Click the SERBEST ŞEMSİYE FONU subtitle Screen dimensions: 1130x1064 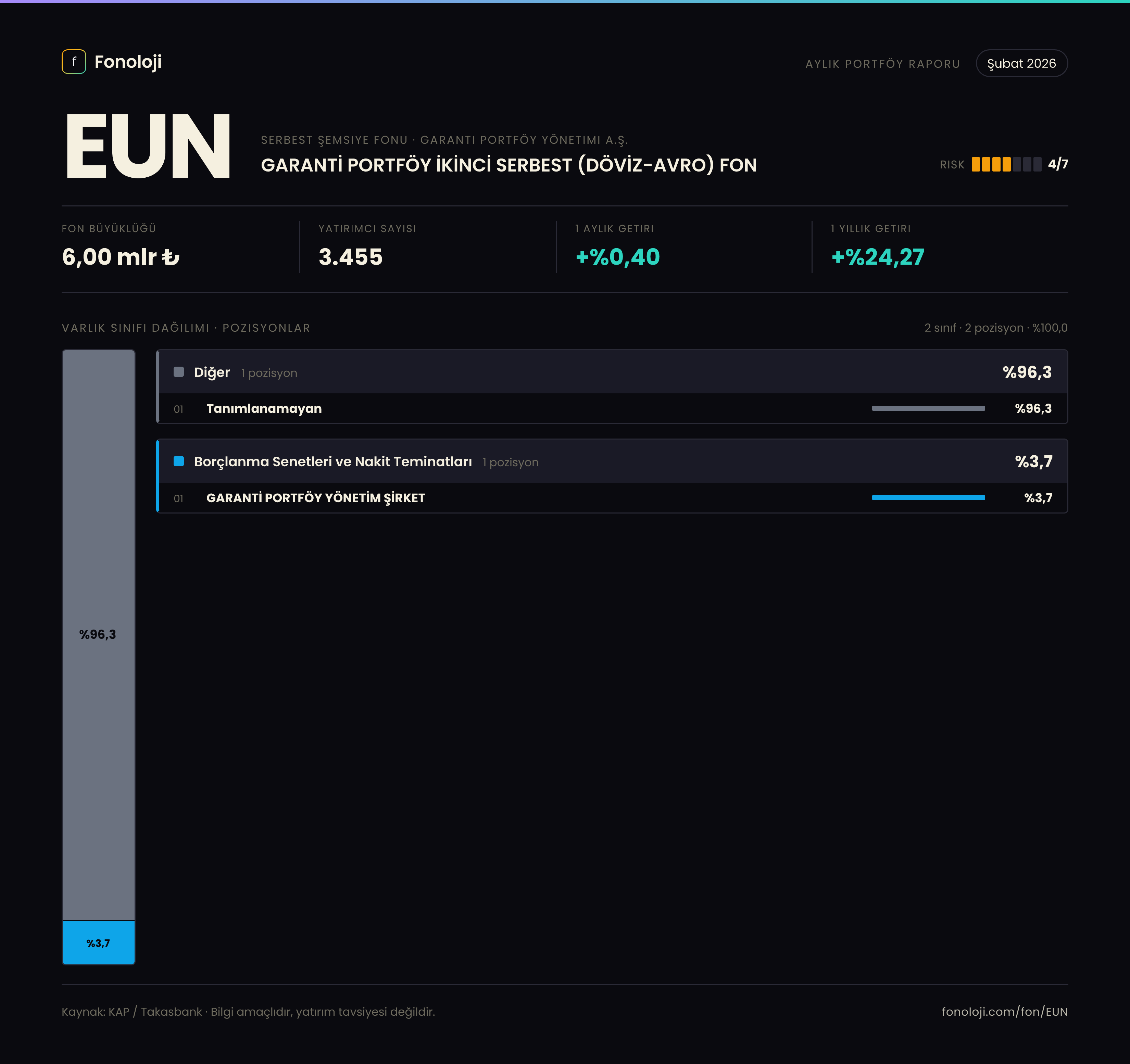444,140
